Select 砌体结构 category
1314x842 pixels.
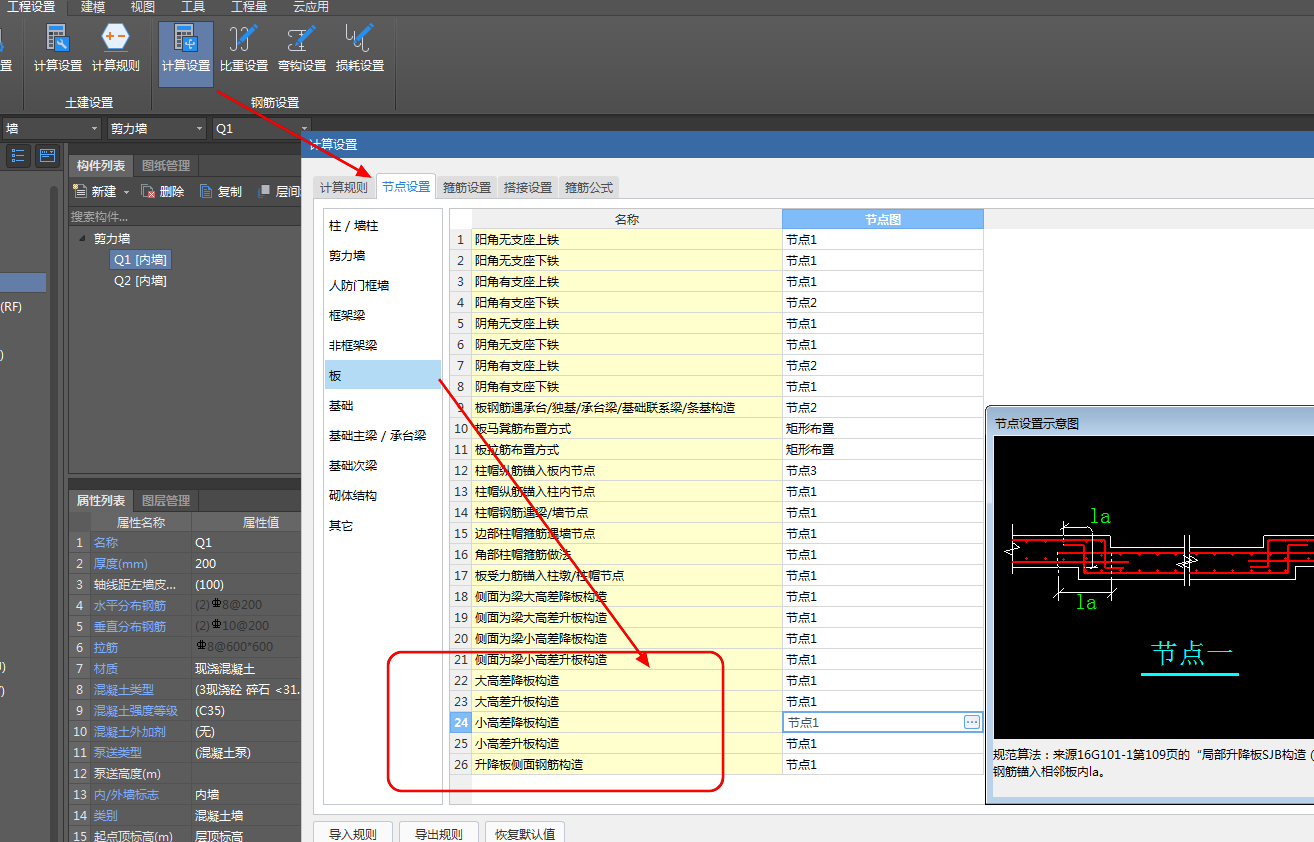(382, 496)
